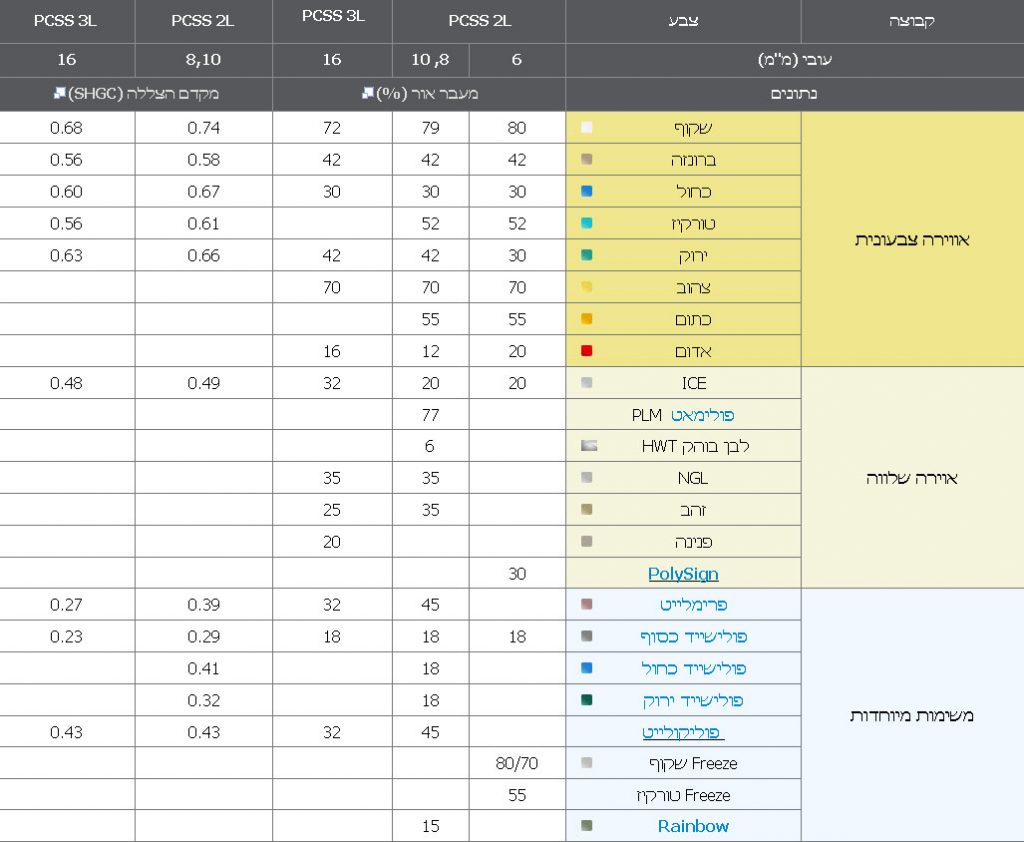Click the 0.27 SHGC value

67,604
